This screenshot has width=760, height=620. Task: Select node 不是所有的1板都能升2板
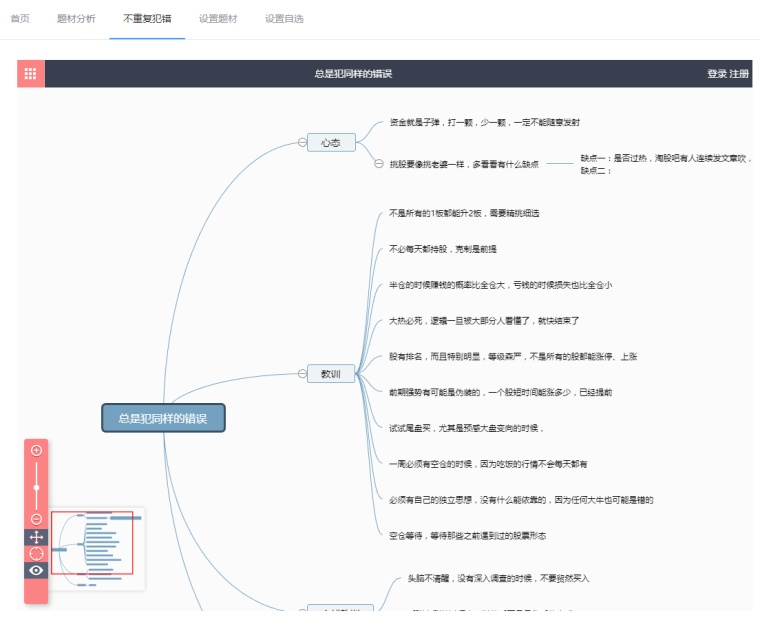[x=464, y=213]
